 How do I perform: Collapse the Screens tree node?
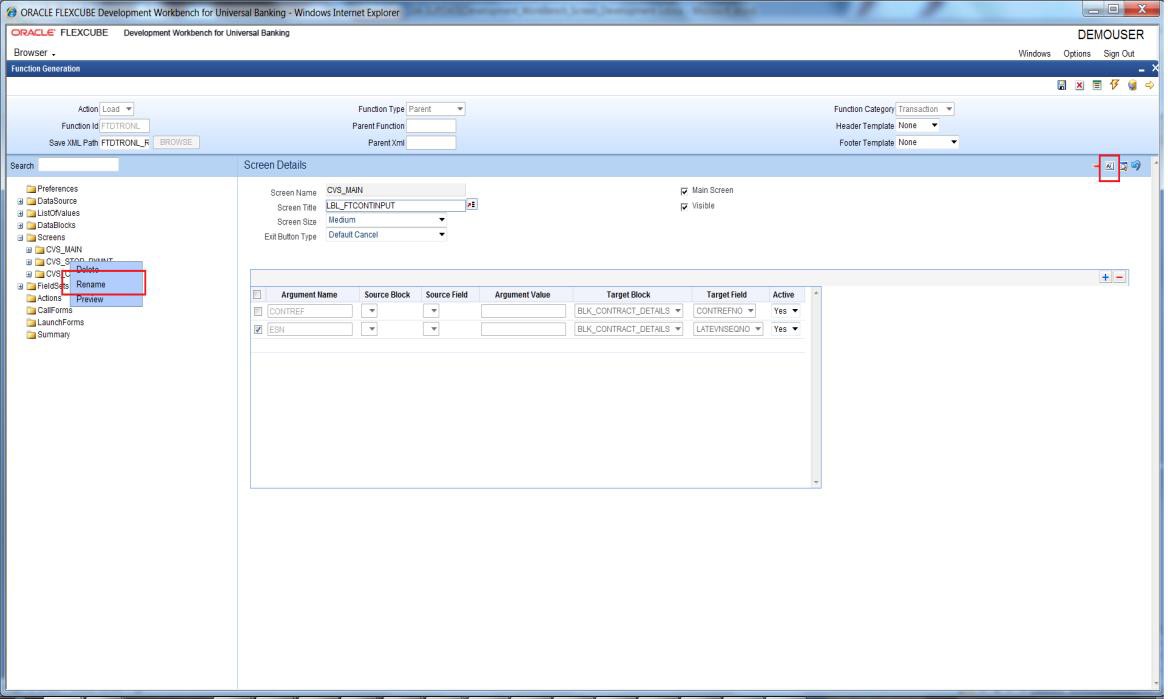point(21,238)
